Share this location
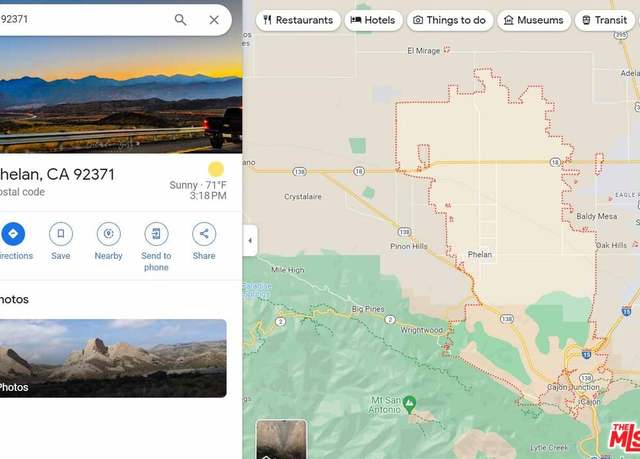Image resolution: width=640 pixels, height=459 pixels. coord(204,234)
